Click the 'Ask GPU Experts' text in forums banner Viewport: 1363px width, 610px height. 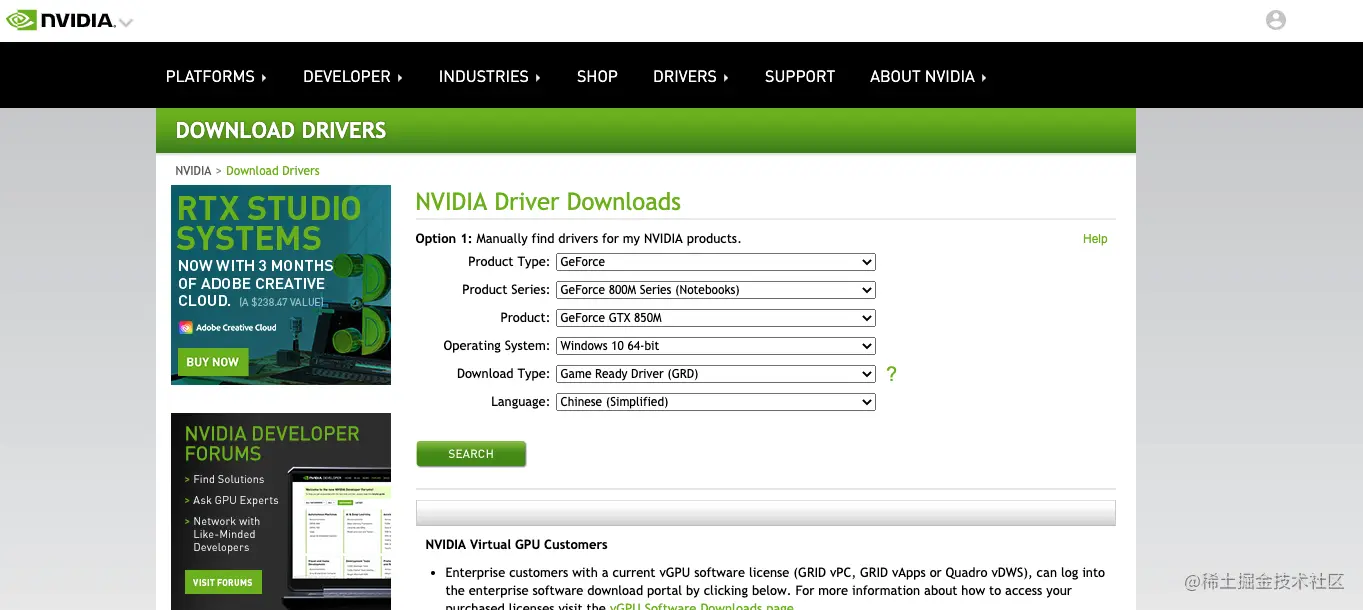pos(236,501)
